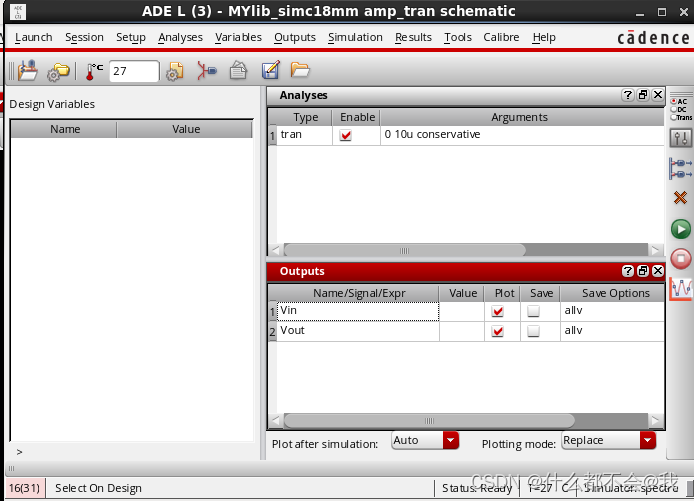The image size is (694, 501).
Task: Select the Vout output name cell
Action: pyautogui.click(x=358, y=331)
